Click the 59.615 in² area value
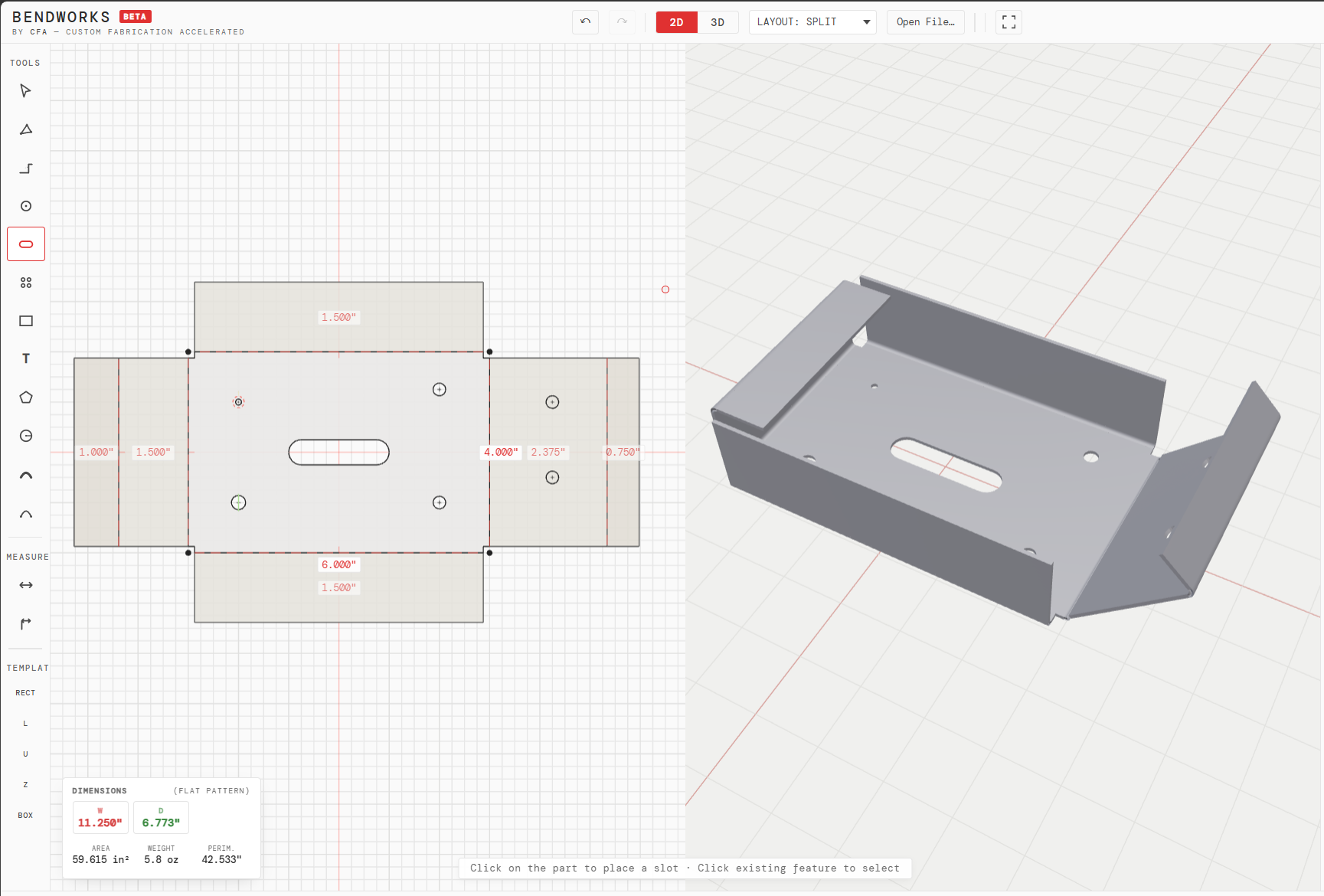This screenshot has height=896, width=1324. (x=100, y=860)
